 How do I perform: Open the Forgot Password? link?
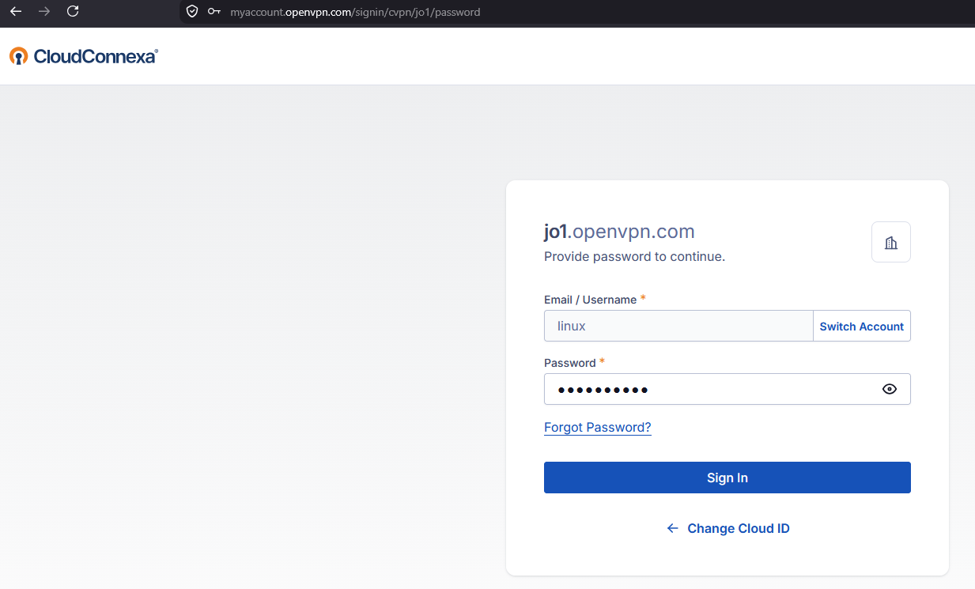point(597,427)
